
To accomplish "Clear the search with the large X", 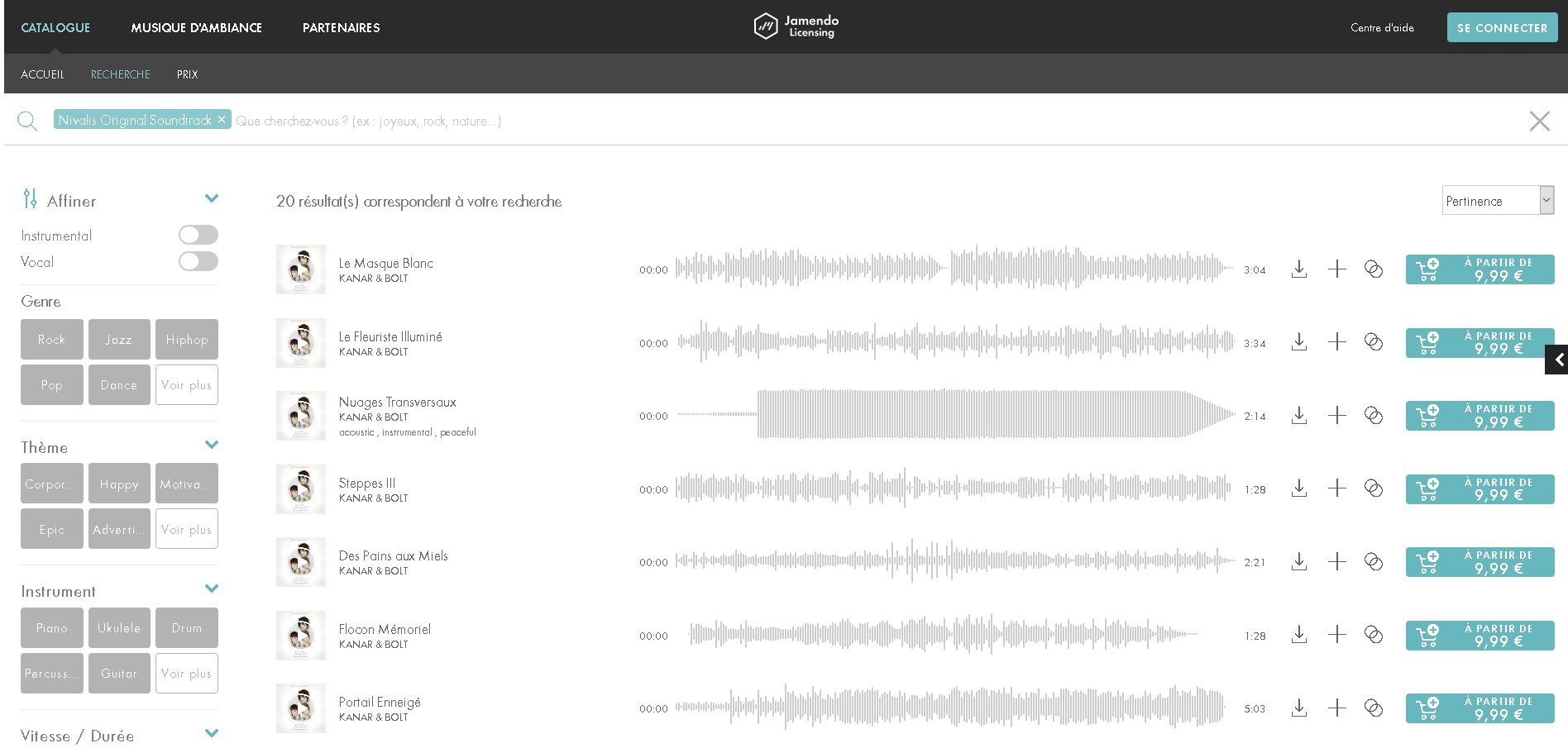I will pyautogui.click(x=1539, y=122).
